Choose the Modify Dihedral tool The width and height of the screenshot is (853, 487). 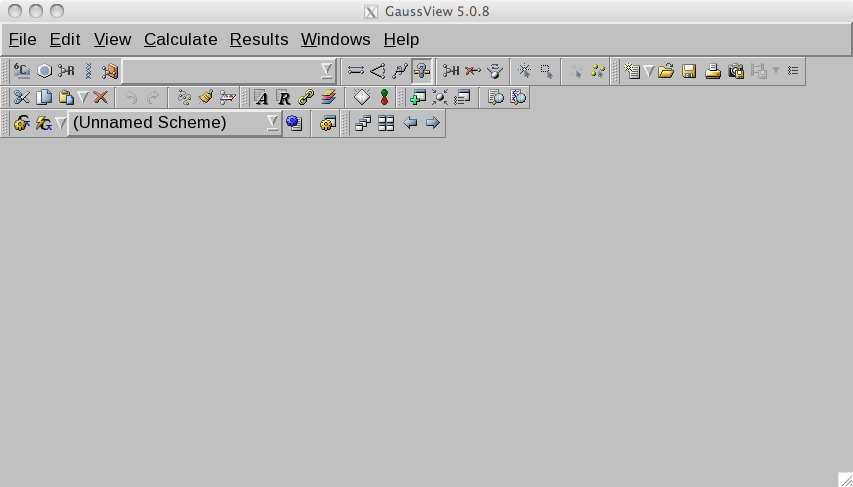[x=400, y=71]
